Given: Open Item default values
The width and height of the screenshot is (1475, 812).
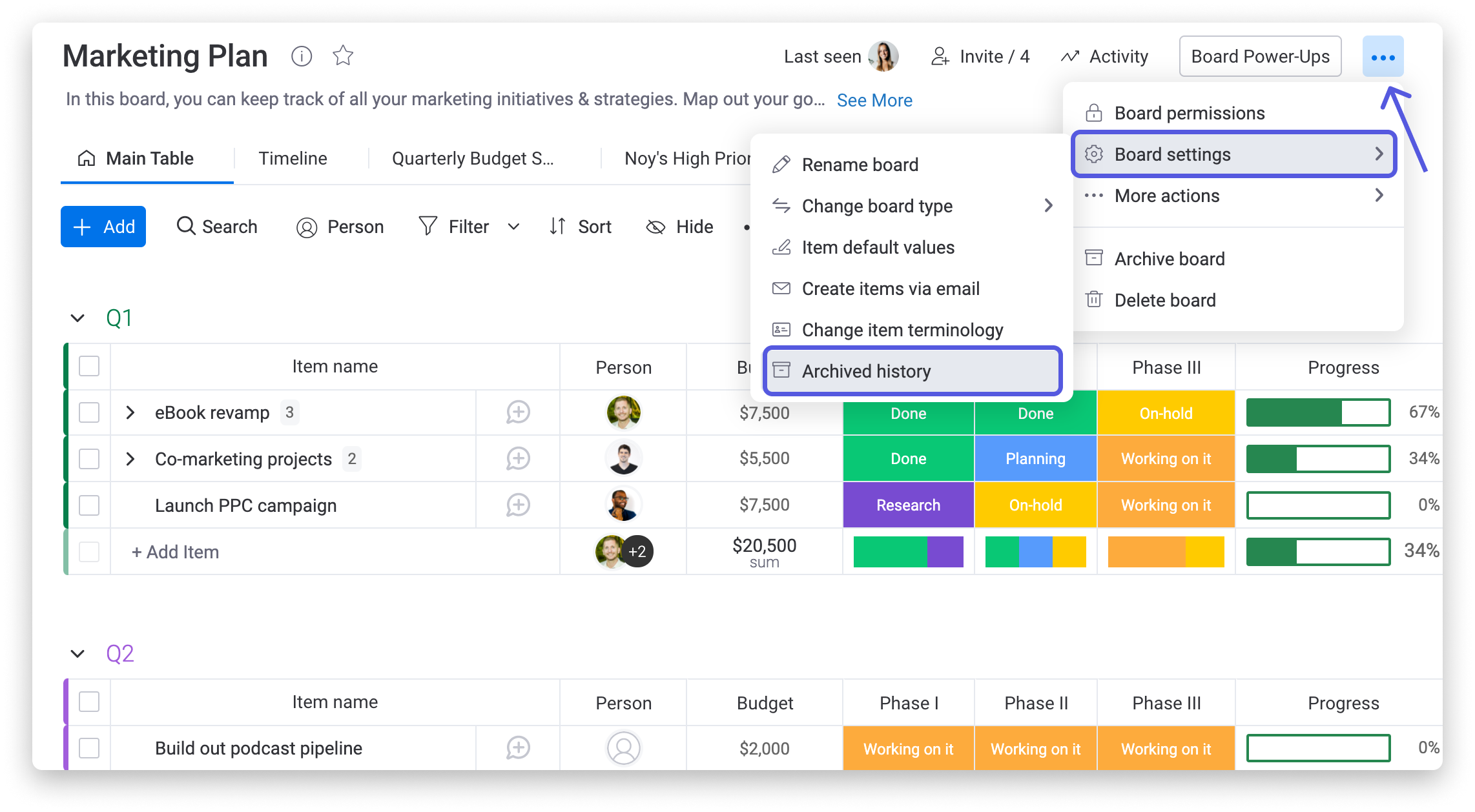Looking at the screenshot, I should click(x=912, y=247).
